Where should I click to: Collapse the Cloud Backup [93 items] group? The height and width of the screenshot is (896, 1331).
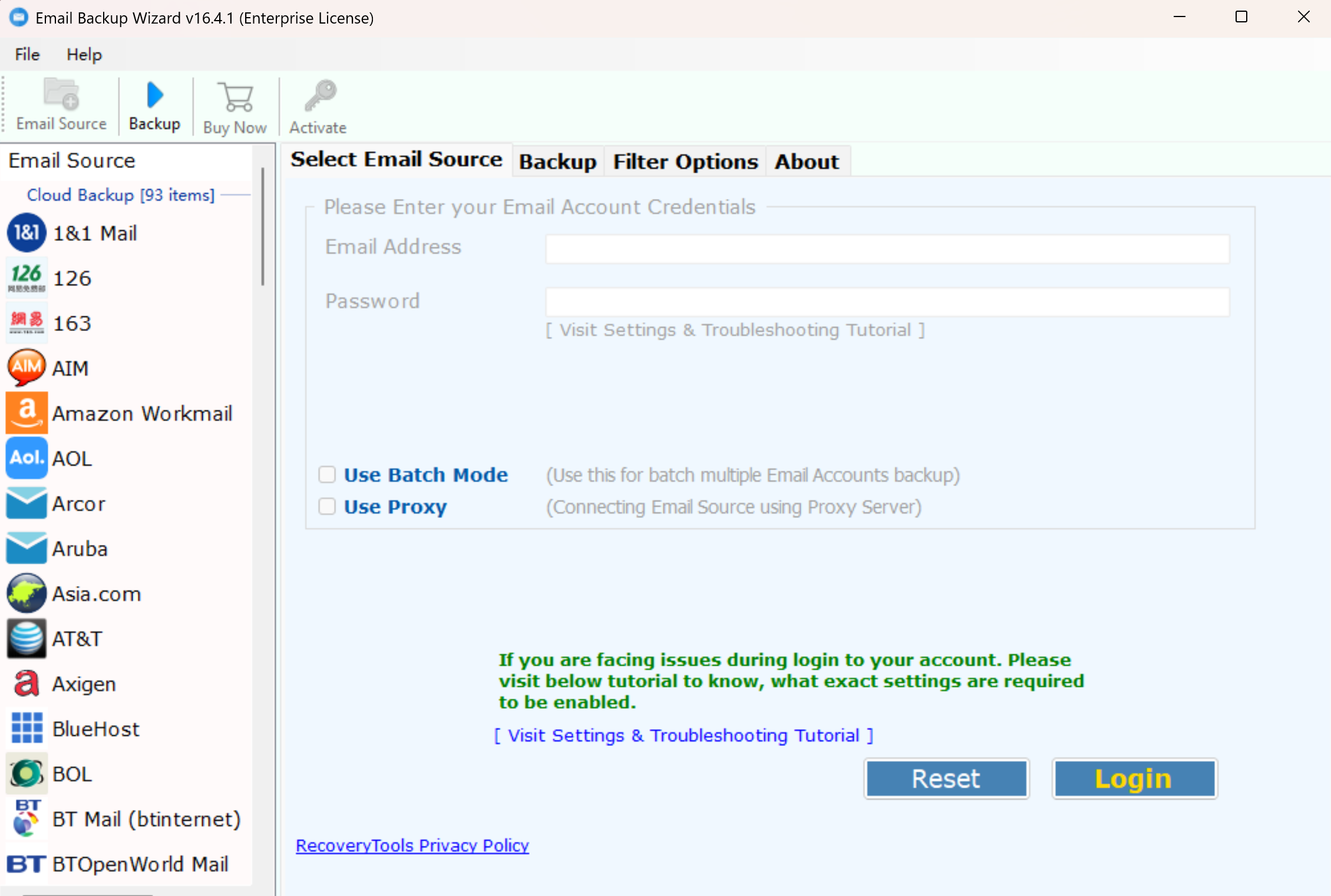121,194
